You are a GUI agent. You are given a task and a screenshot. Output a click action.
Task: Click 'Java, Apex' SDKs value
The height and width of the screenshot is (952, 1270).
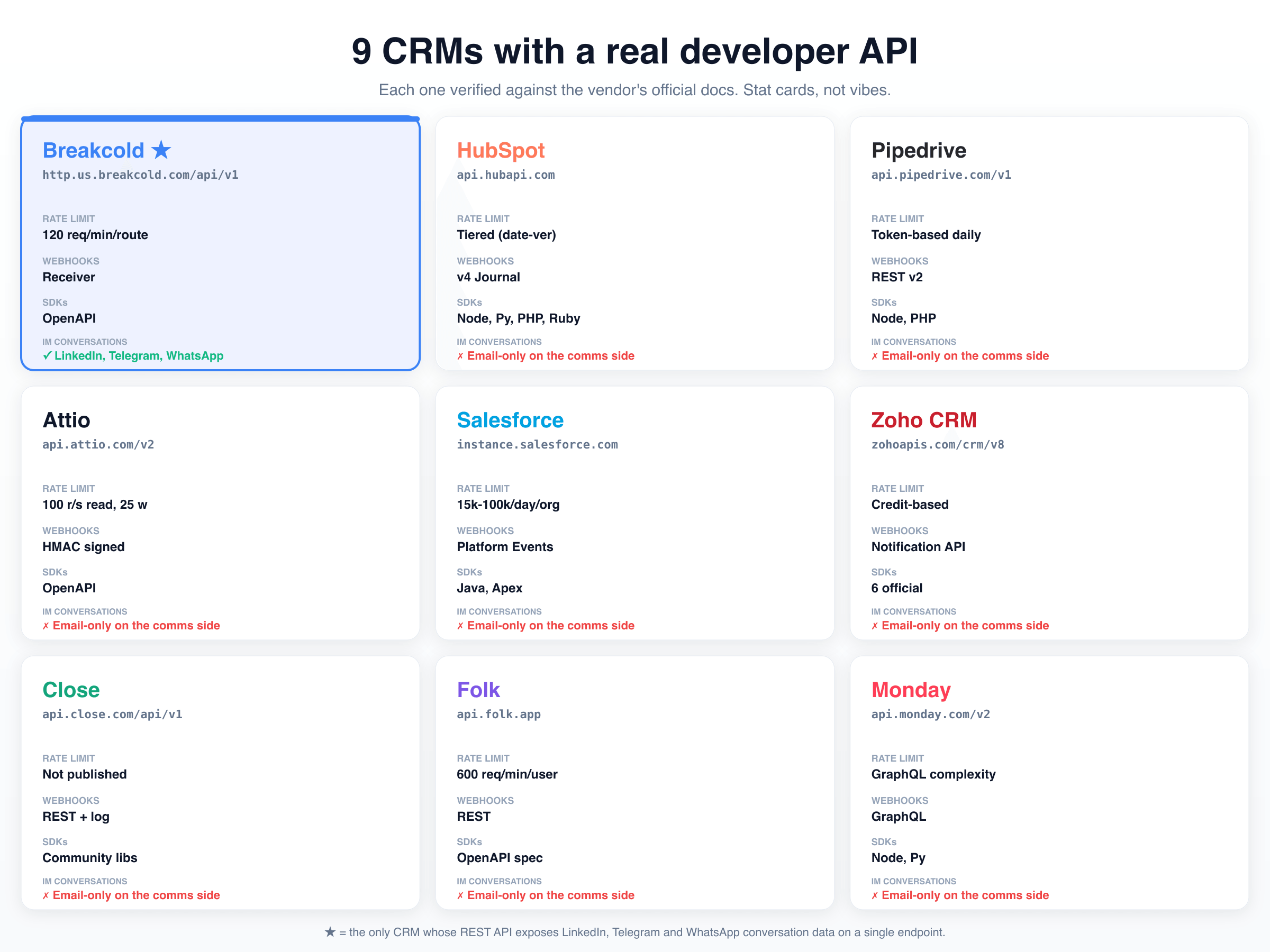pos(489,588)
